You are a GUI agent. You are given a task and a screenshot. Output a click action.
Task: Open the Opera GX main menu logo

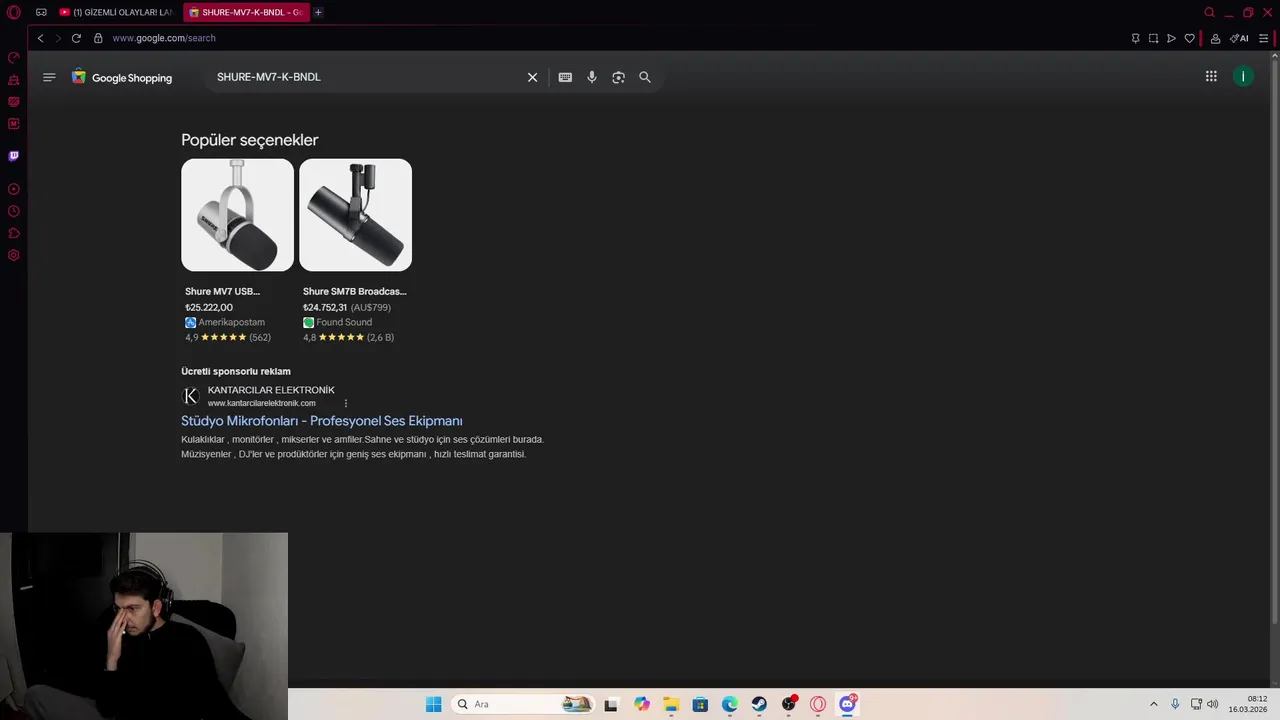pos(14,12)
